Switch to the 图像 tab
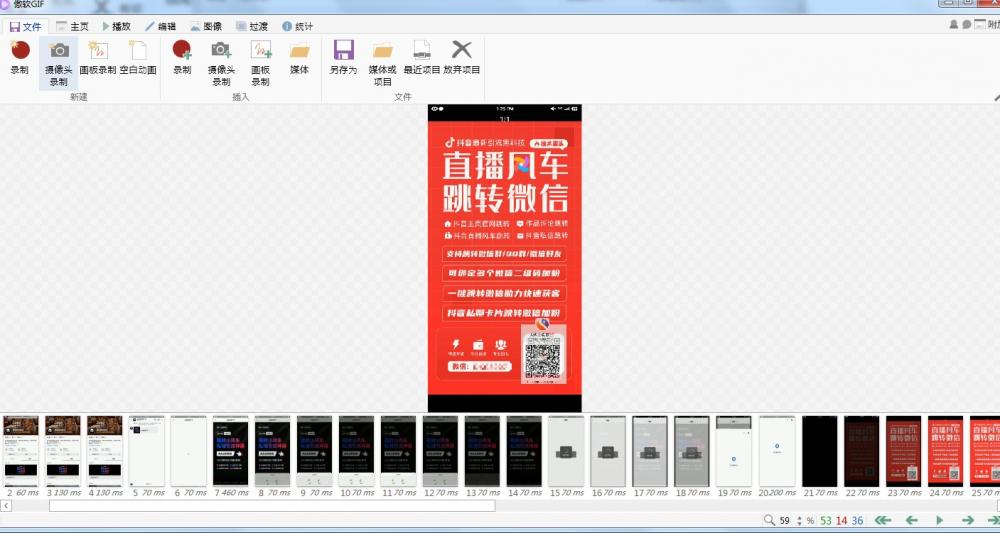Viewport: 1000px width, 533px height. [206, 27]
